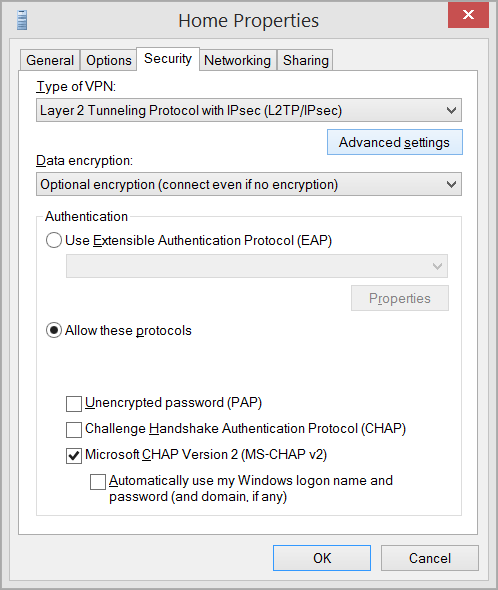Screen dimensions: 498x590
Task: Select the Sharing tab
Action: pos(305,60)
